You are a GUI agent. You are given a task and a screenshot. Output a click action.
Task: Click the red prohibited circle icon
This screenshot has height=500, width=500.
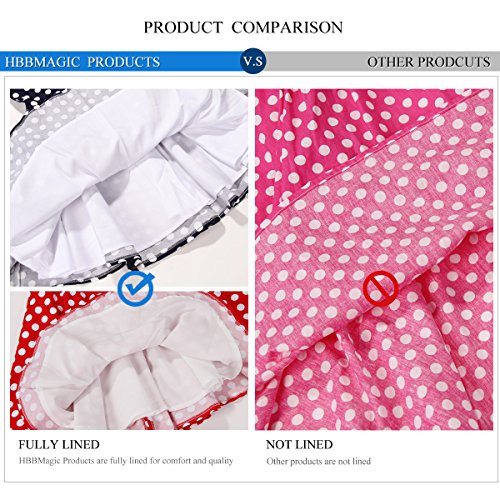coord(381,288)
